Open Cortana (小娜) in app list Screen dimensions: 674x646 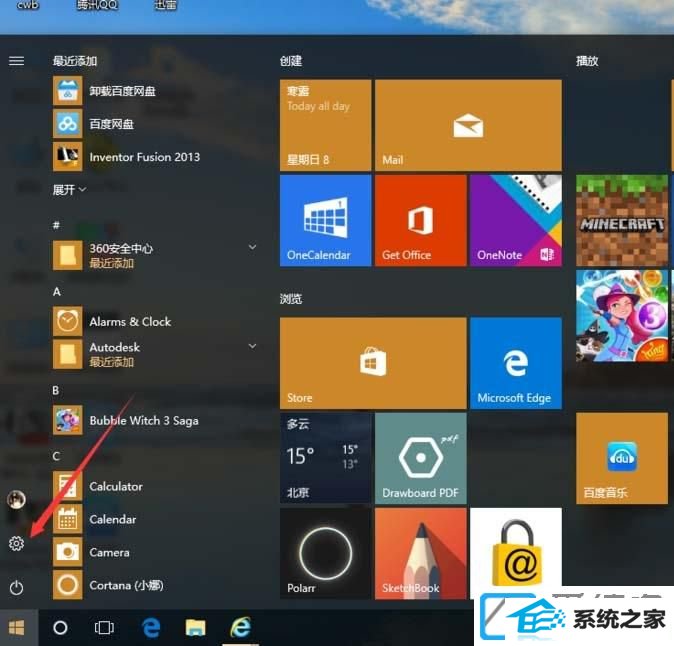point(156,585)
